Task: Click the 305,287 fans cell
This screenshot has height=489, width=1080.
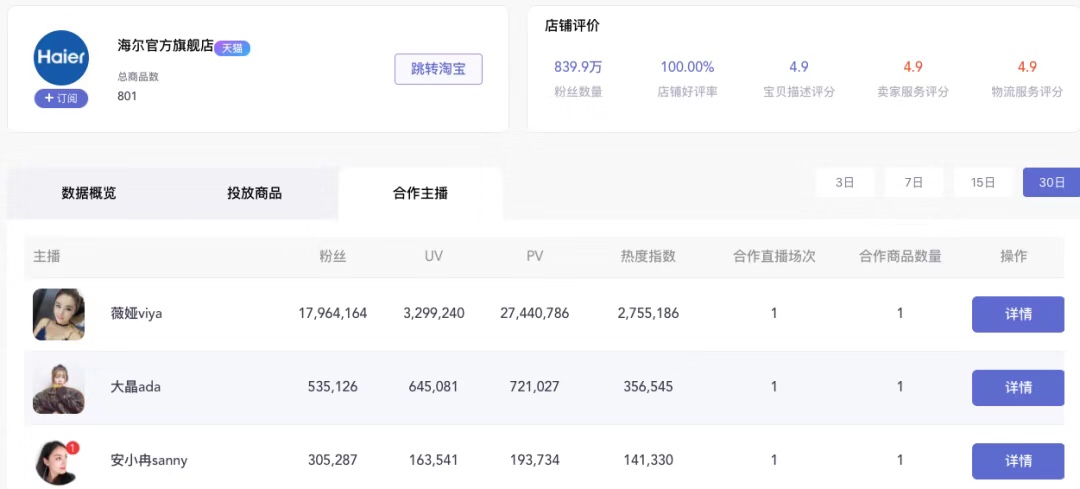Action: click(333, 460)
